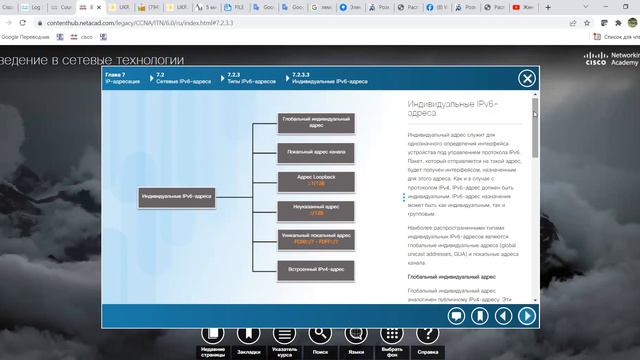Viewport: 640px width, 360px height.
Task: Click the Индивидуальные IPv6-адреса panel heading
Action: point(453,109)
